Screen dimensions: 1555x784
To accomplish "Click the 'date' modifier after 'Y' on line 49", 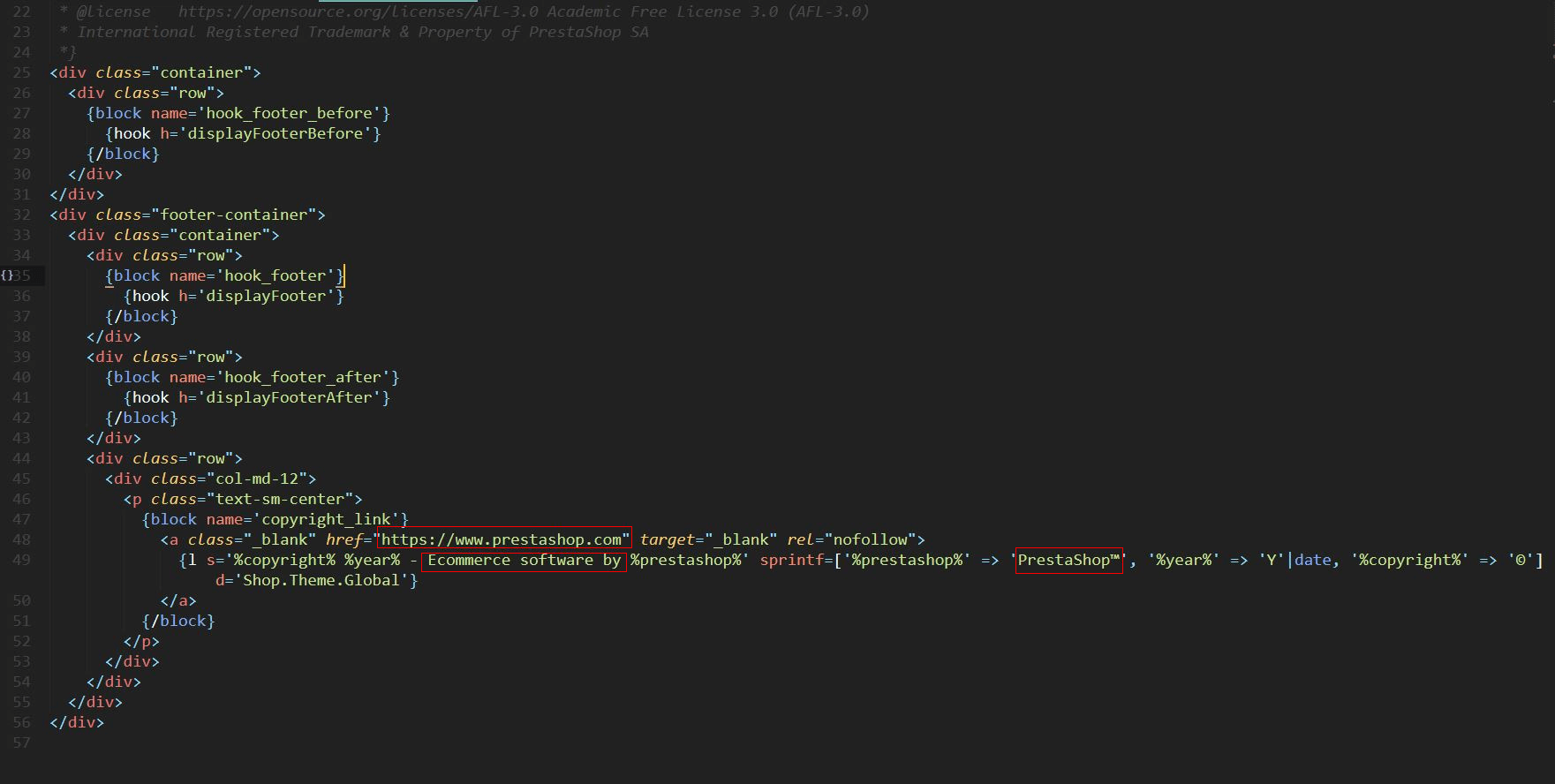I will coord(1313,560).
